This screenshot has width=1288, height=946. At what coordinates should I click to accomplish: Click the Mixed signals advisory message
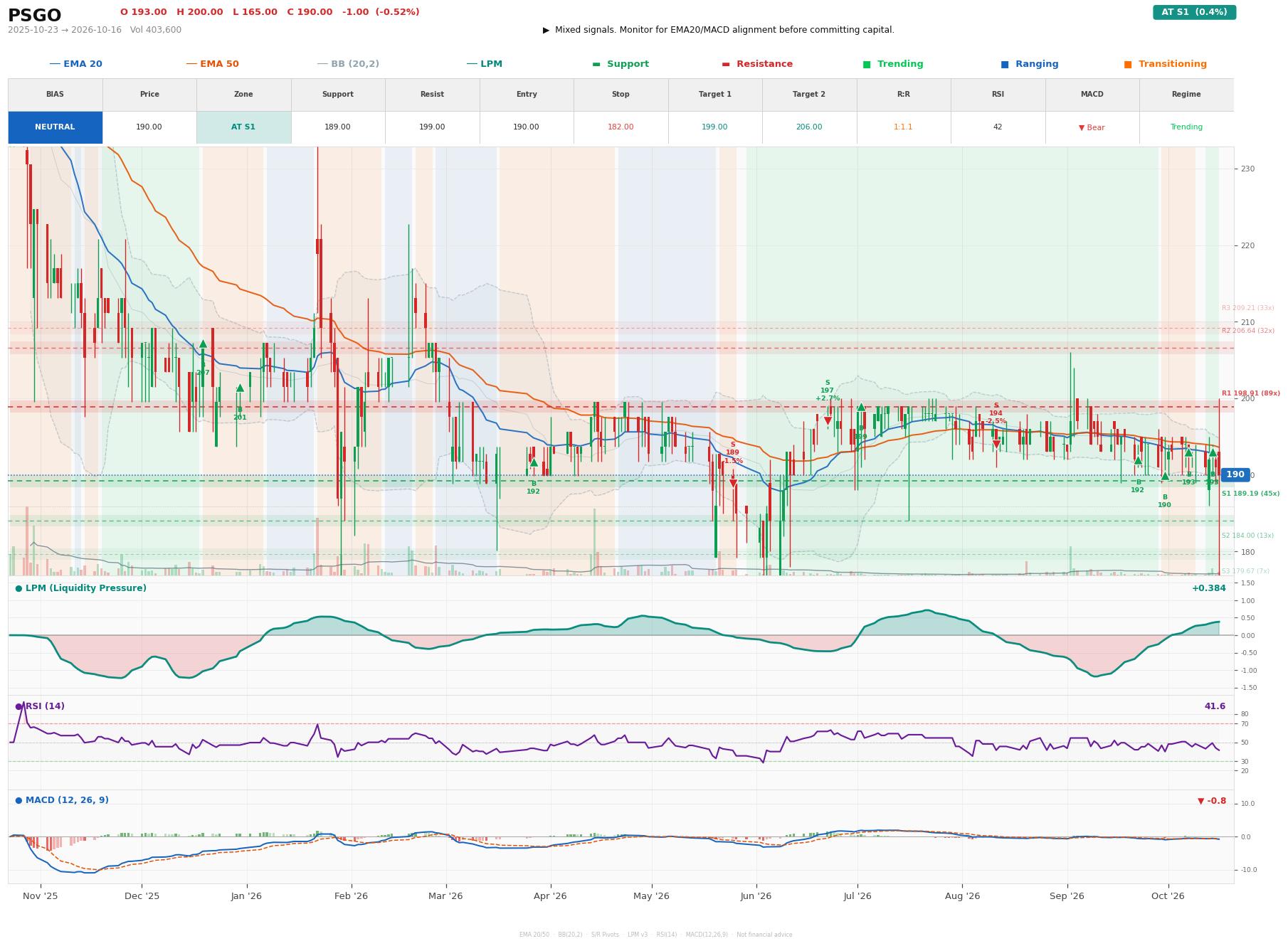(x=719, y=30)
